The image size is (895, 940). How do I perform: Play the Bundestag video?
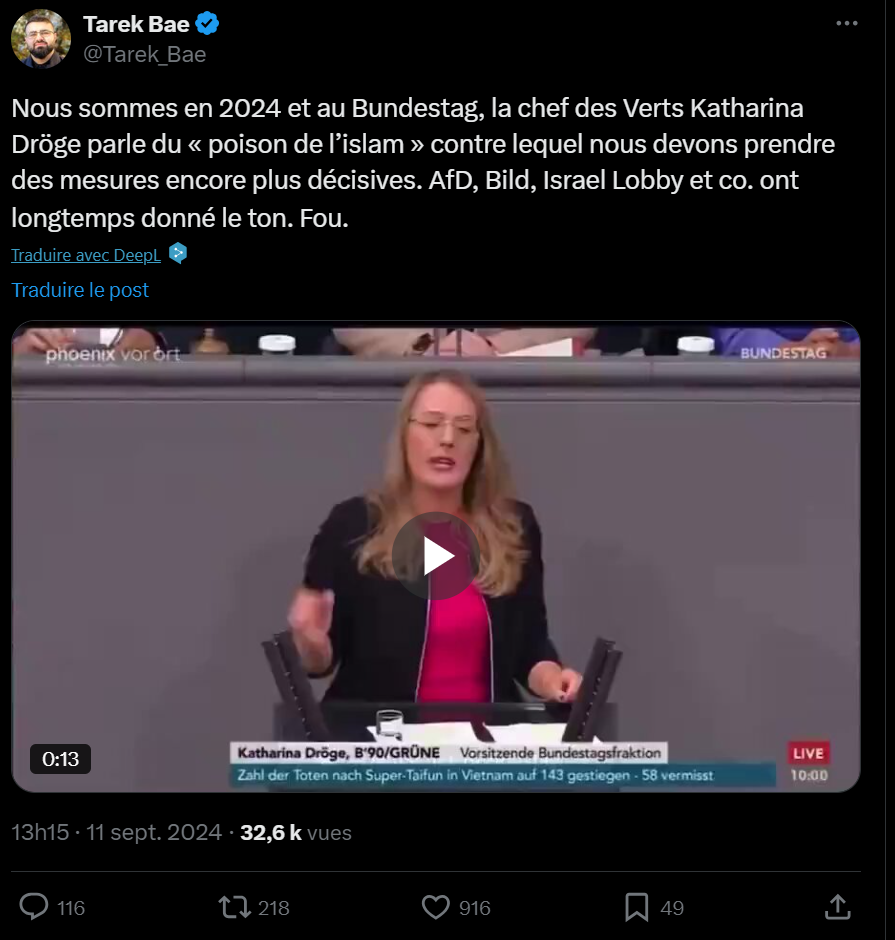tap(436, 556)
